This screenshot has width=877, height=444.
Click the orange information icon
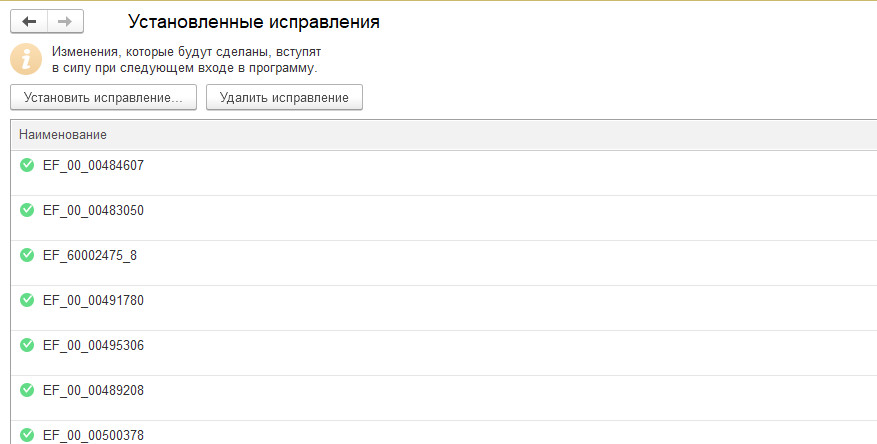click(26, 58)
